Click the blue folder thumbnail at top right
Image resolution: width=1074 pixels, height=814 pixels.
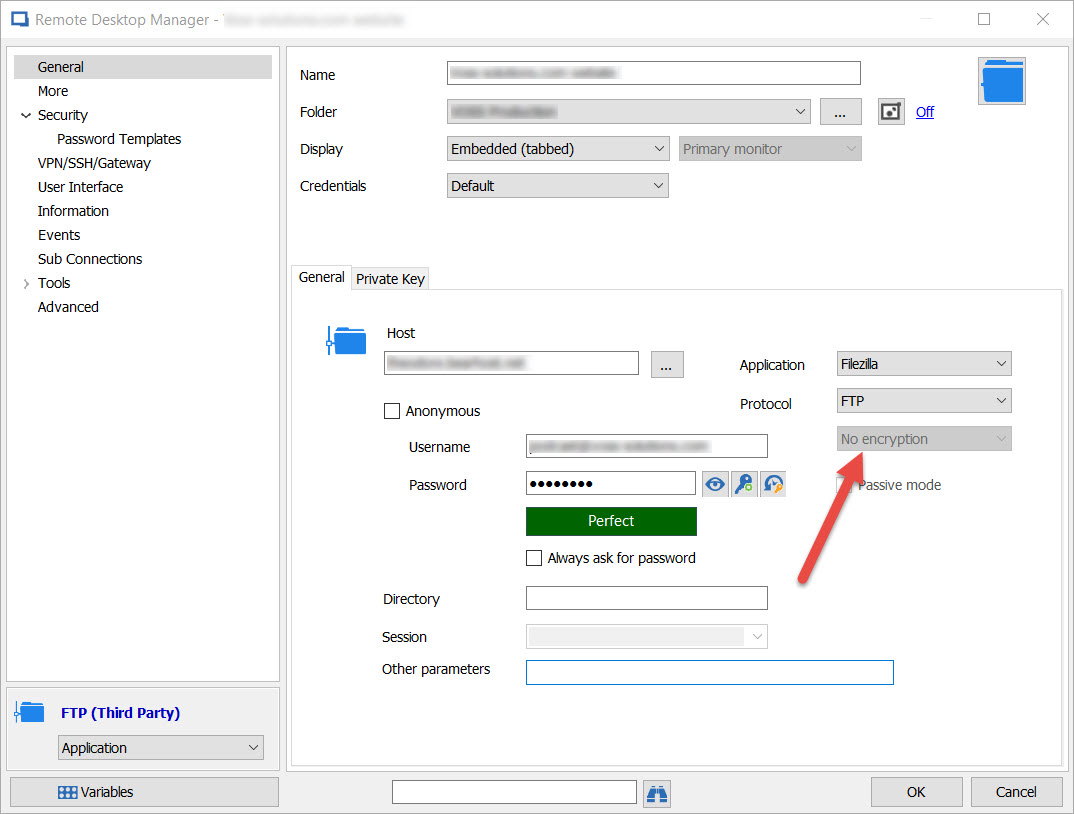[x=1002, y=81]
